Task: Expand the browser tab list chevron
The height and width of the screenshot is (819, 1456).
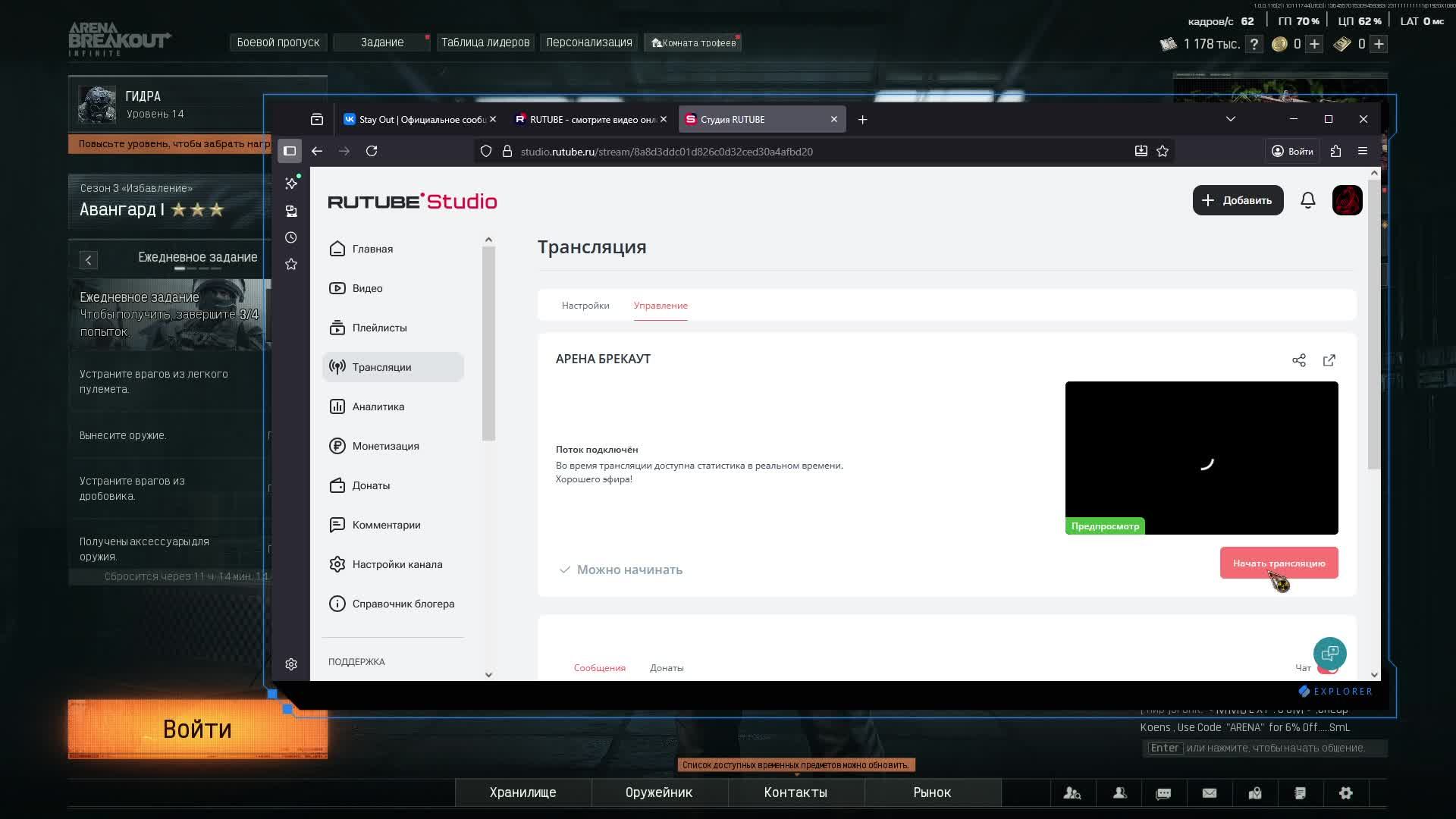Action: point(1231,119)
